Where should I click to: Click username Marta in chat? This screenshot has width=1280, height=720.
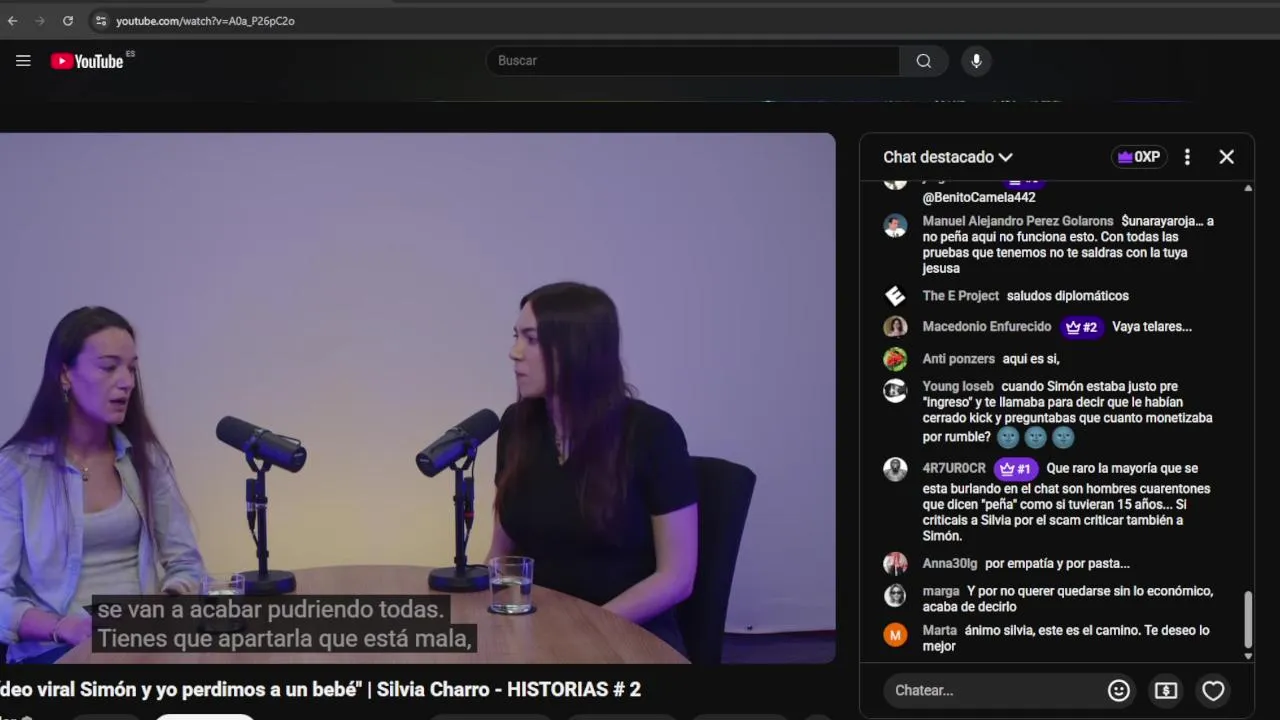[940, 630]
